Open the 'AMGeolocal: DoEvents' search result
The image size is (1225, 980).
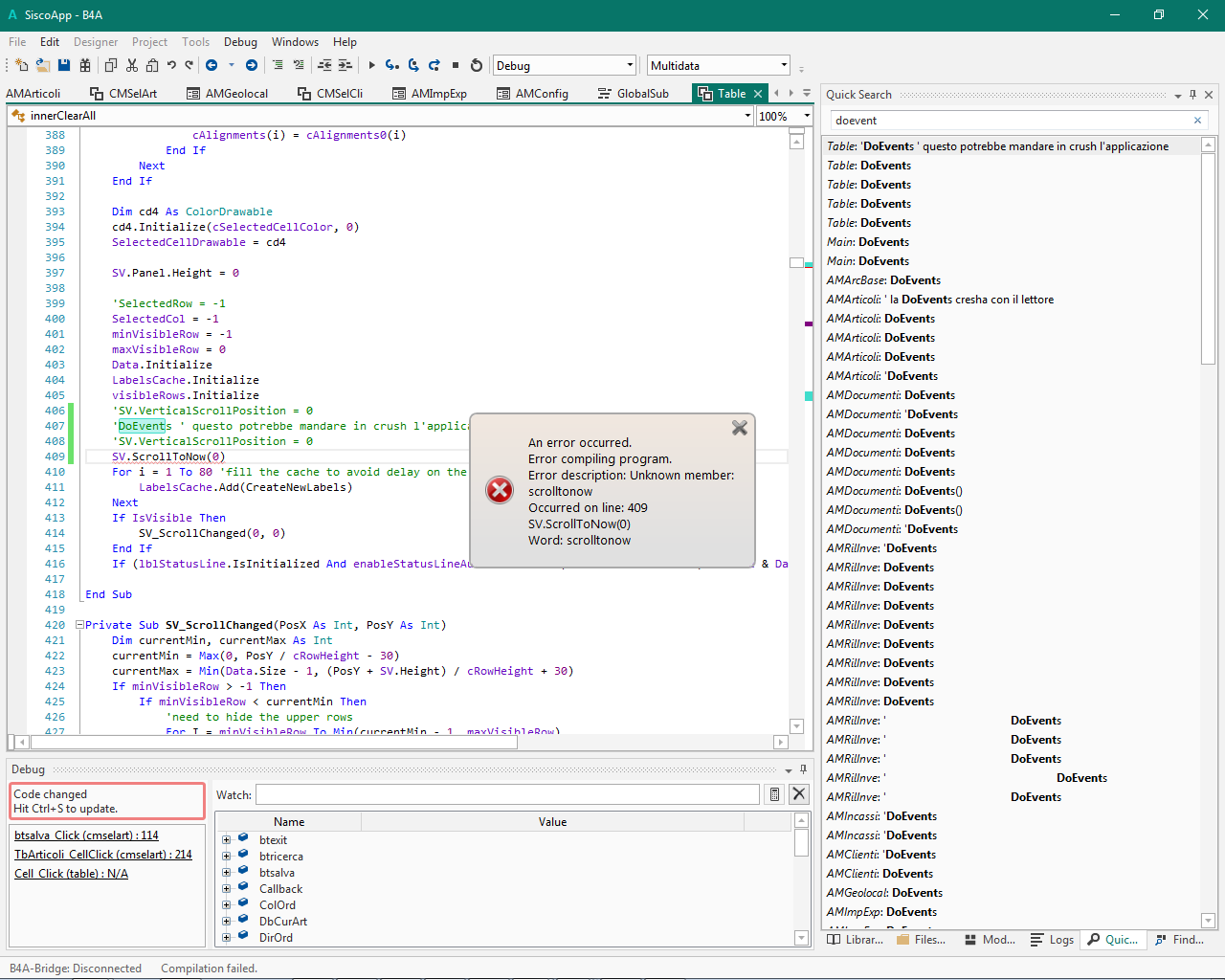click(x=884, y=893)
